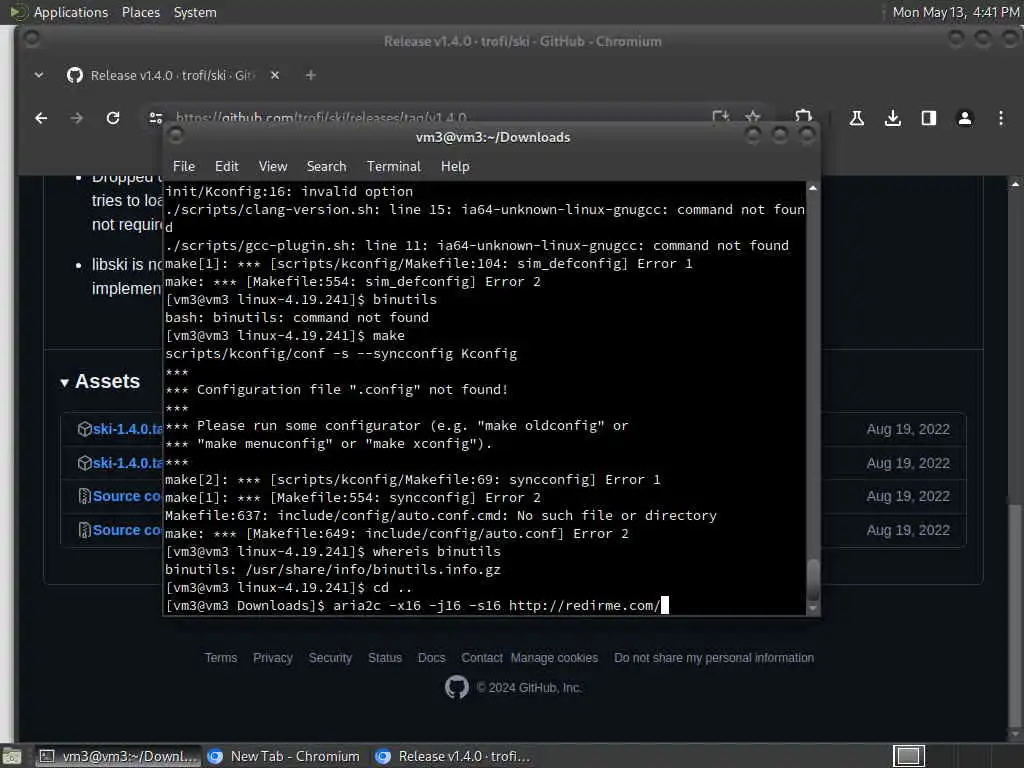Download first ski-1.4.0.tar asset
The height and width of the screenshot is (768, 1024).
click(127, 429)
